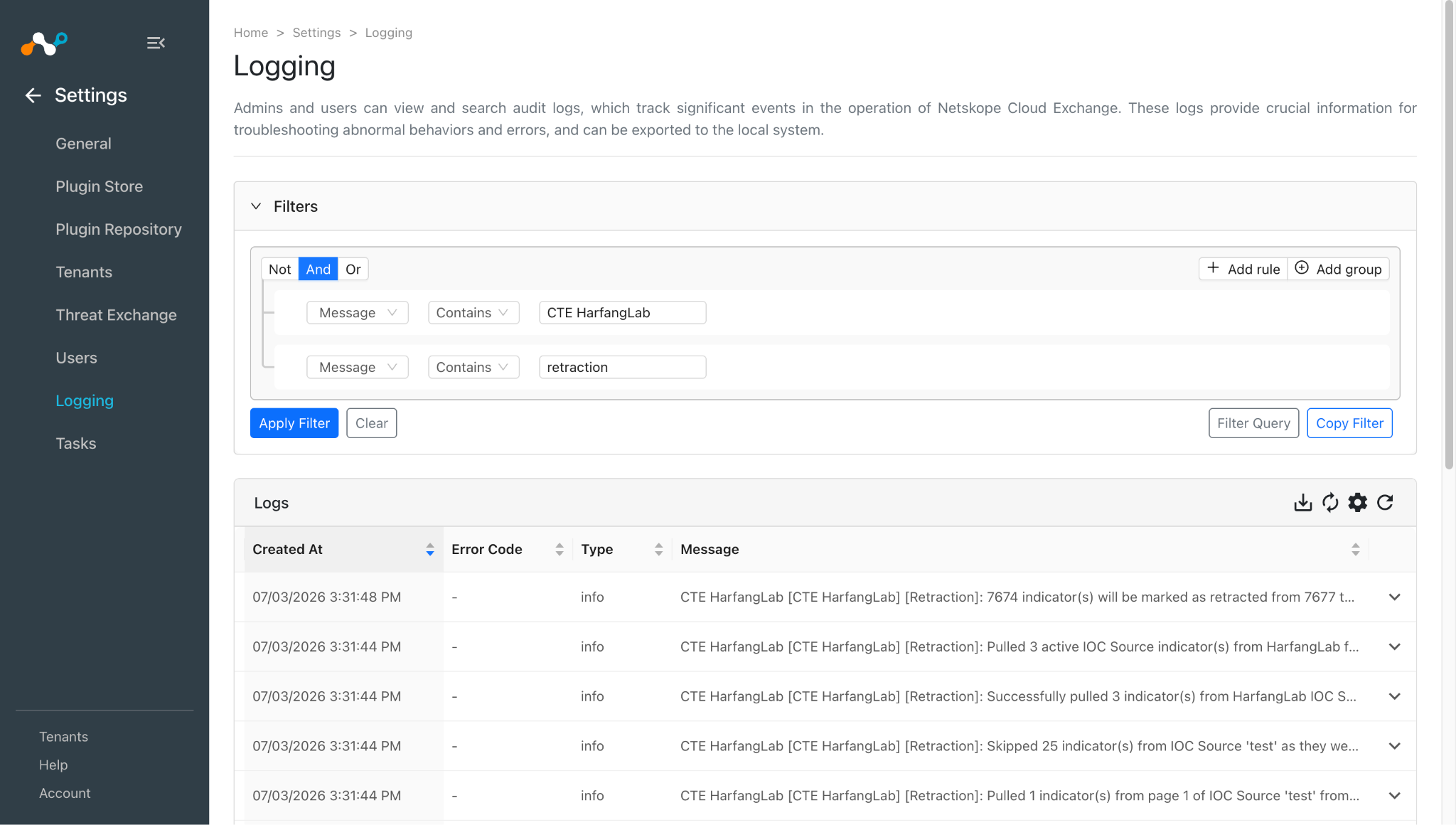Image resolution: width=1456 pixels, height=825 pixels.
Task: Open Tenants link at sidebar bottom
Action: [63, 737]
